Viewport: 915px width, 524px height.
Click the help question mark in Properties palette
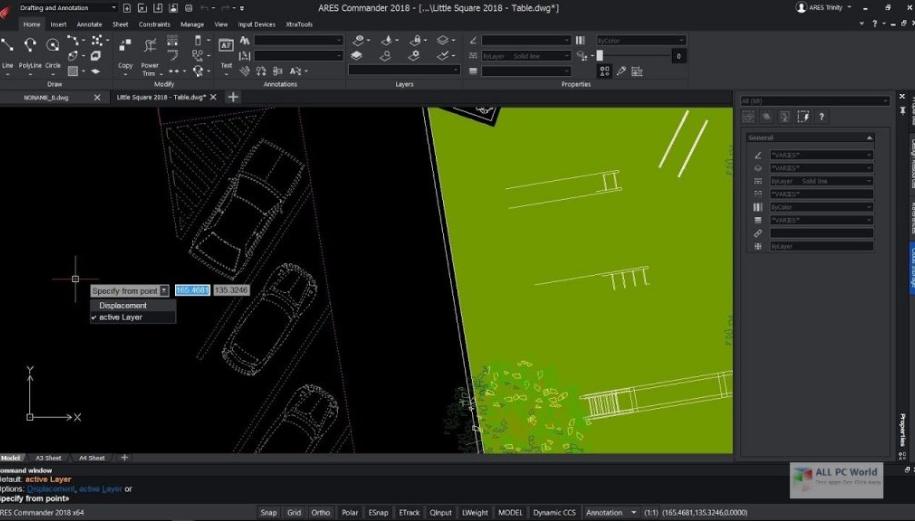tap(822, 117)
